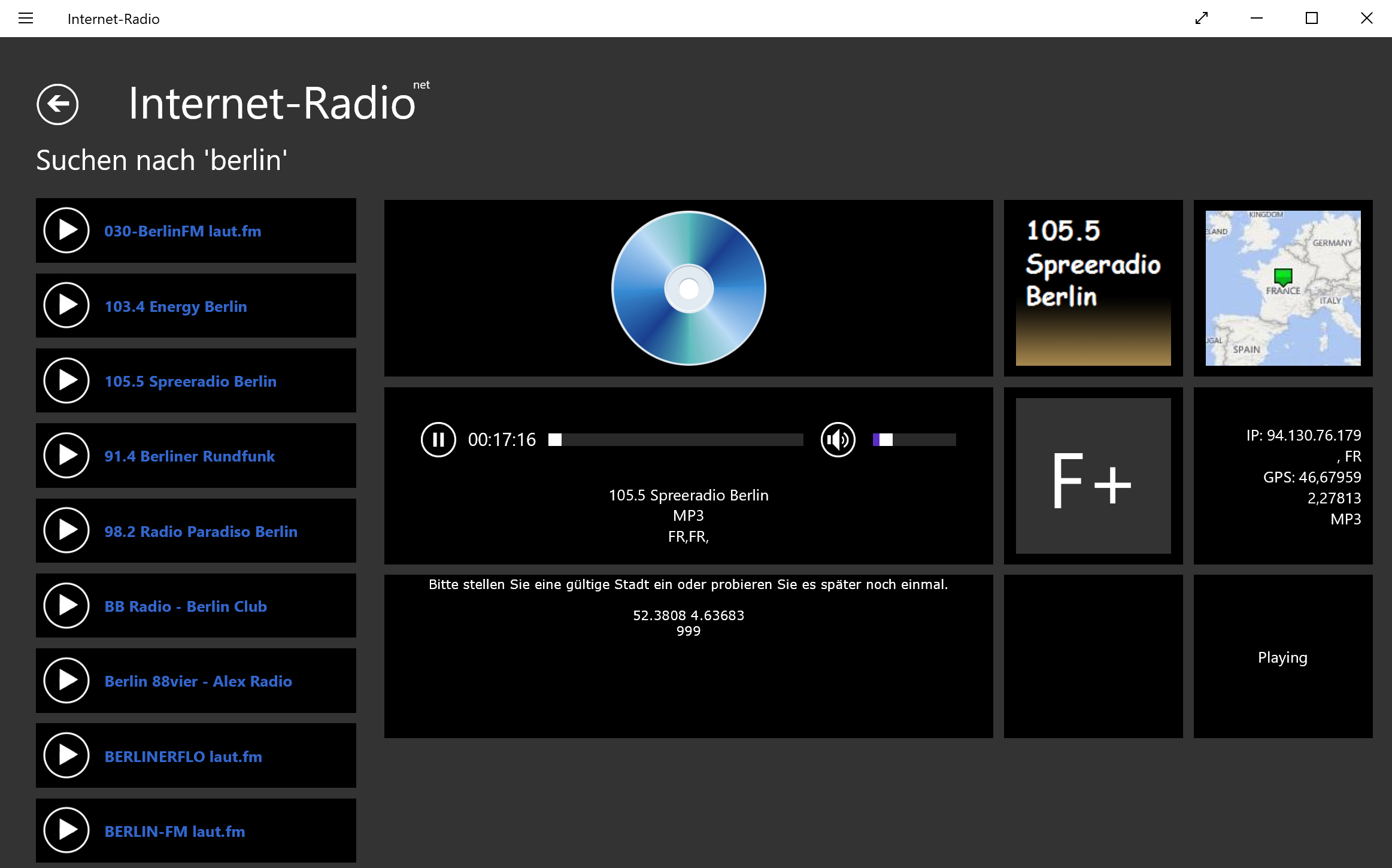Play 030-BerlinFM laut.fm with its play icon
This screenshot has height=868, width=1392.
pyautogui.click(x=66, y=230)
